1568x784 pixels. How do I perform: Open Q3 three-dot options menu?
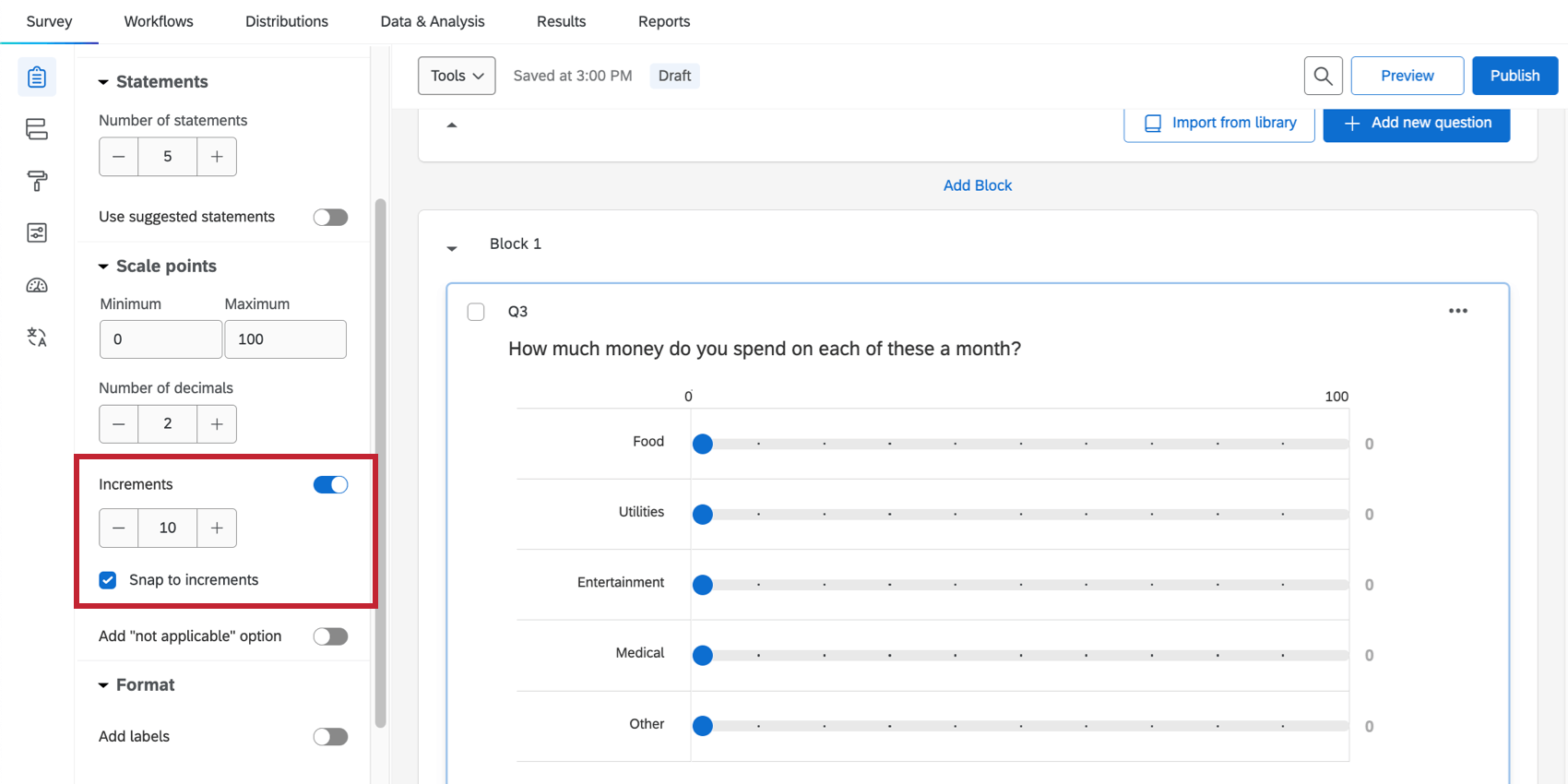1457,311
